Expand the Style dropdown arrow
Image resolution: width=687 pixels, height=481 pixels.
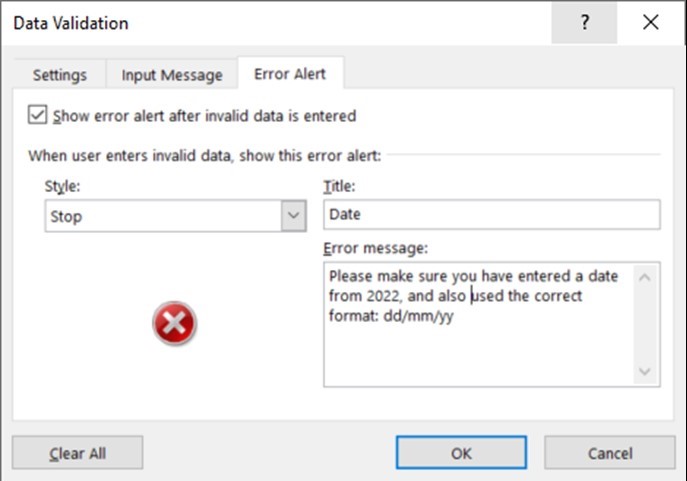pos(293,216)
